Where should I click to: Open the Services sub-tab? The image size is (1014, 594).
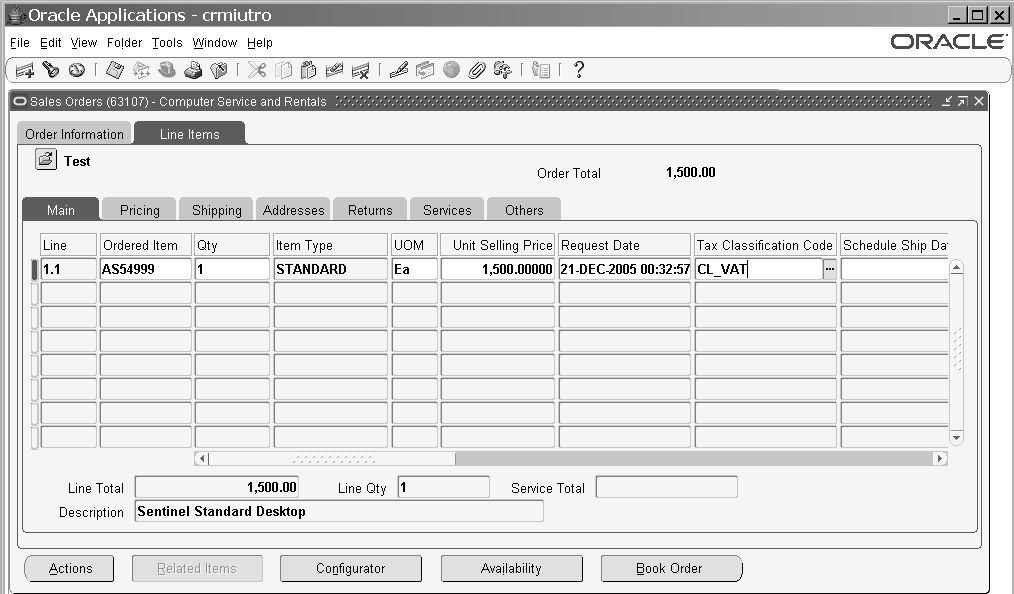[x=447, y=210]
